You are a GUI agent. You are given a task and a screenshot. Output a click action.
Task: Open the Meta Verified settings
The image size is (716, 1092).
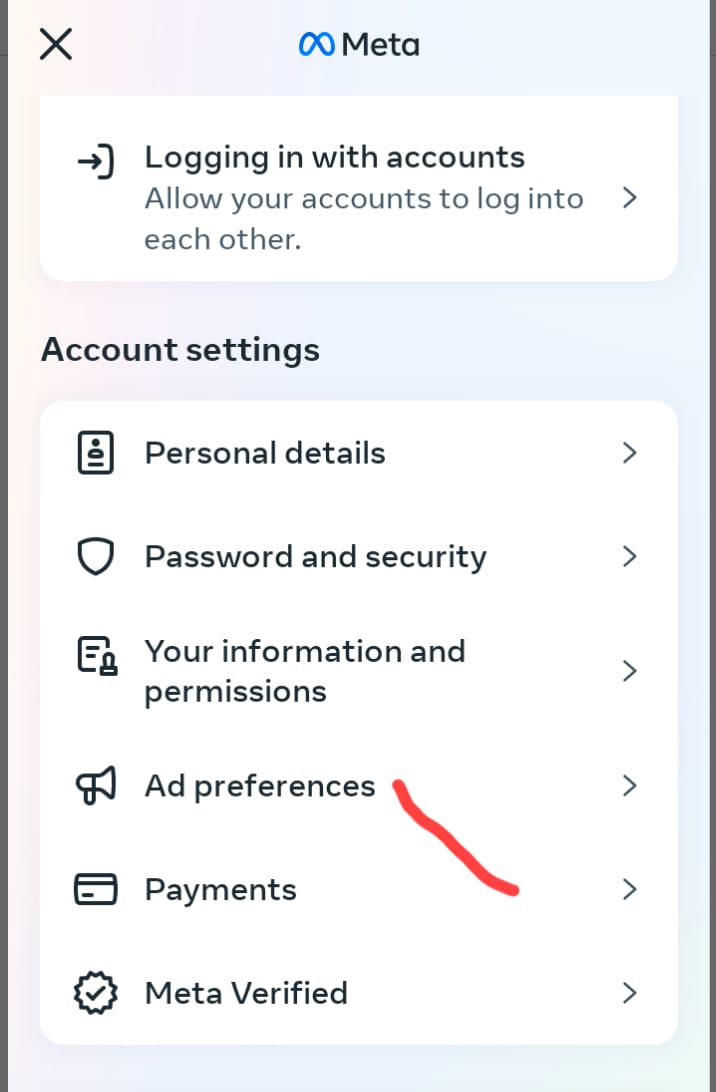pyautogui.click(x=246, y=992)
